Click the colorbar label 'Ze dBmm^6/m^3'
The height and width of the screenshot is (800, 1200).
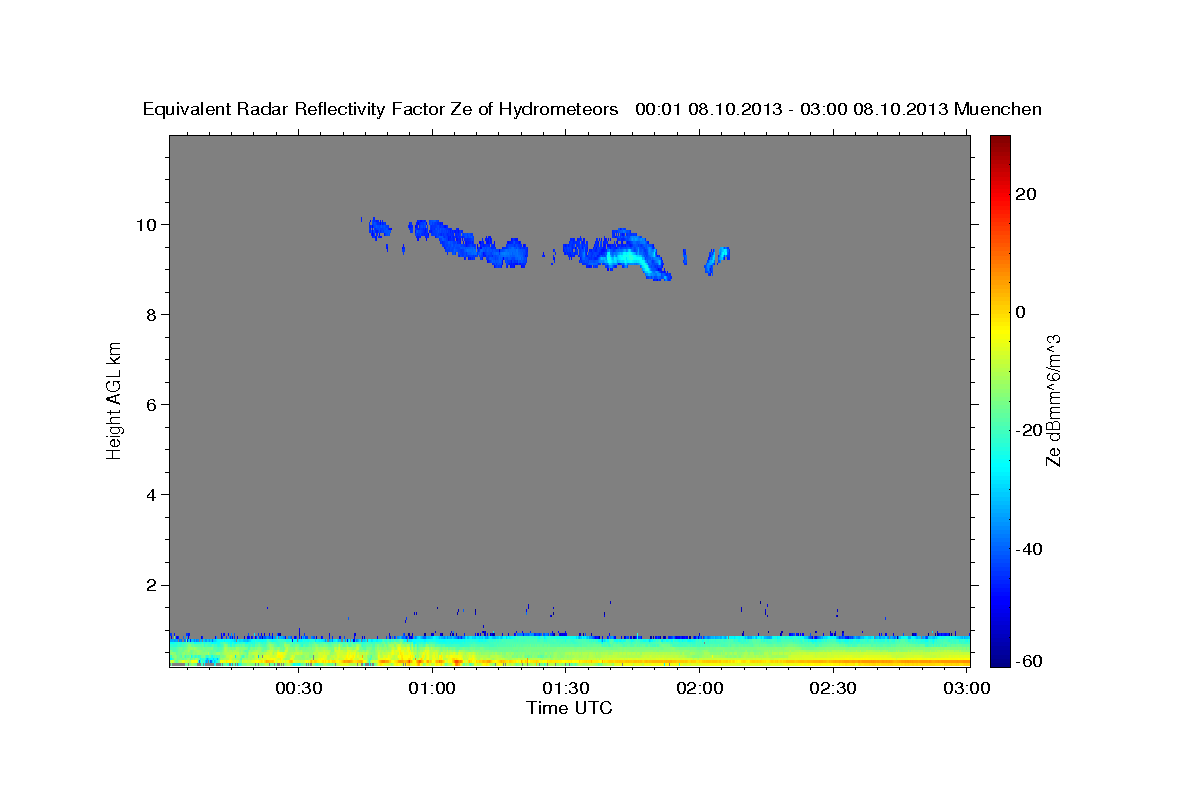tap(1052, 400)
